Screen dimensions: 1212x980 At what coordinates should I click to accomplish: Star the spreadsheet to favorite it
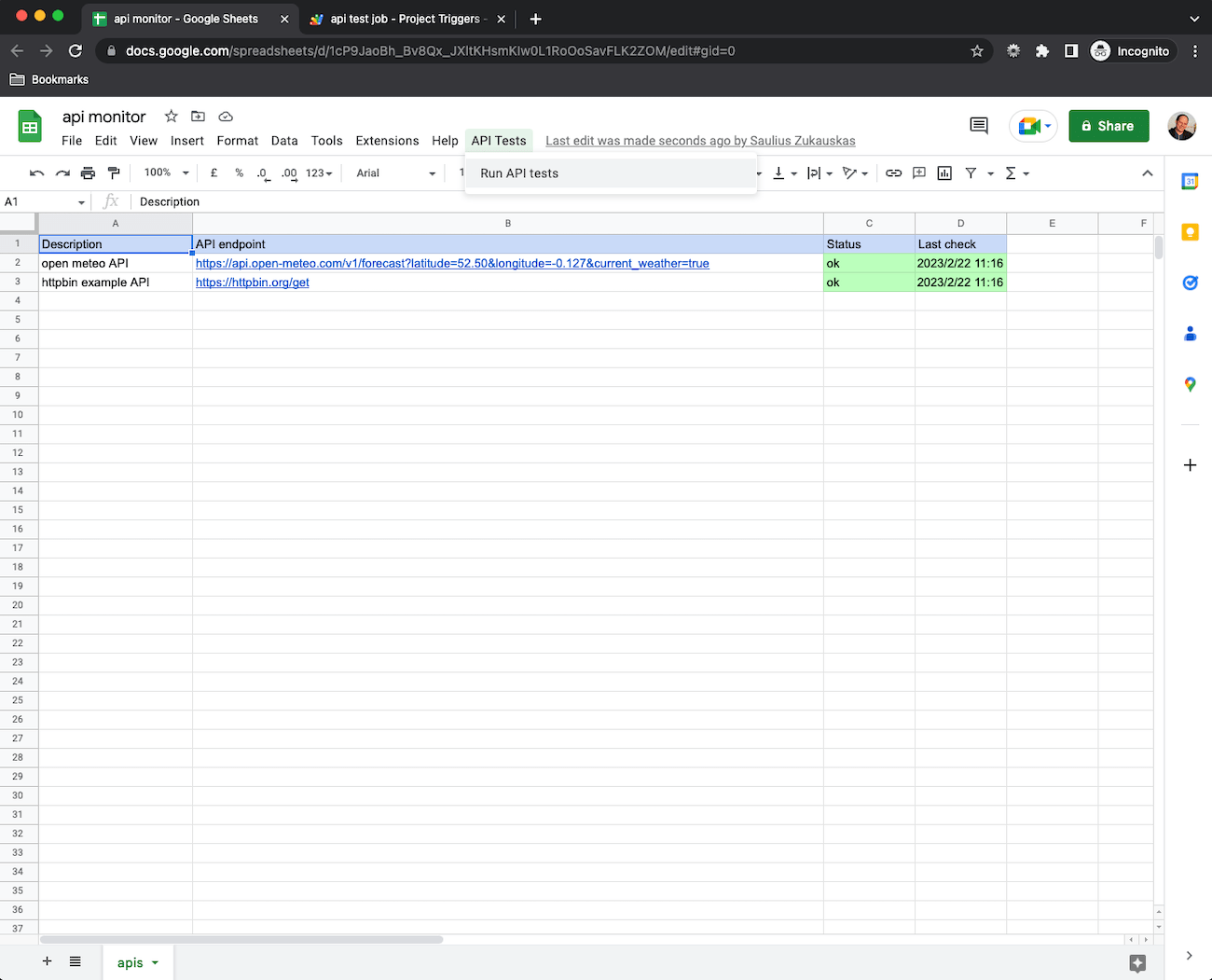point(171,116)
